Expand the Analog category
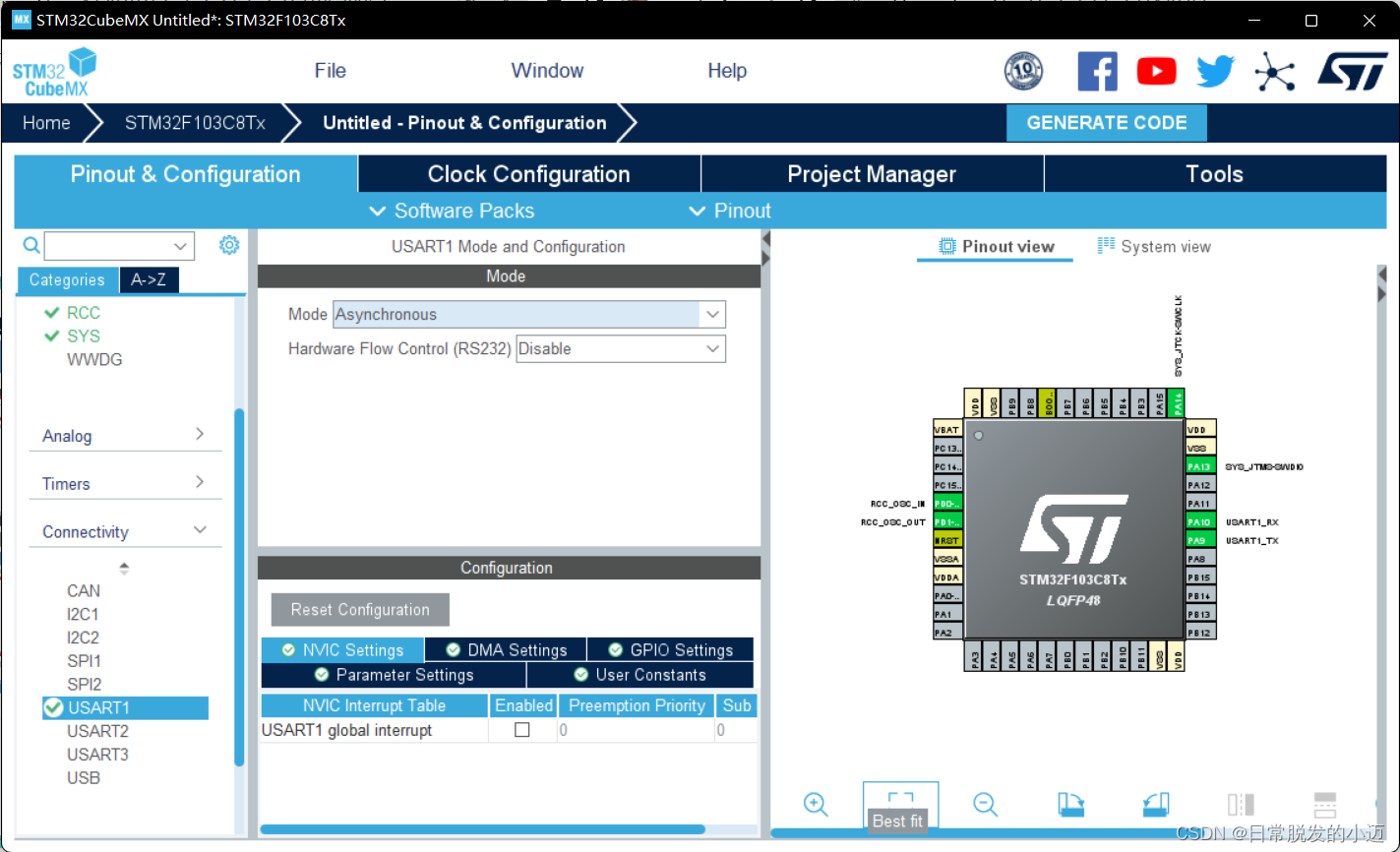1400x852 pixels. tap(125, 436)
